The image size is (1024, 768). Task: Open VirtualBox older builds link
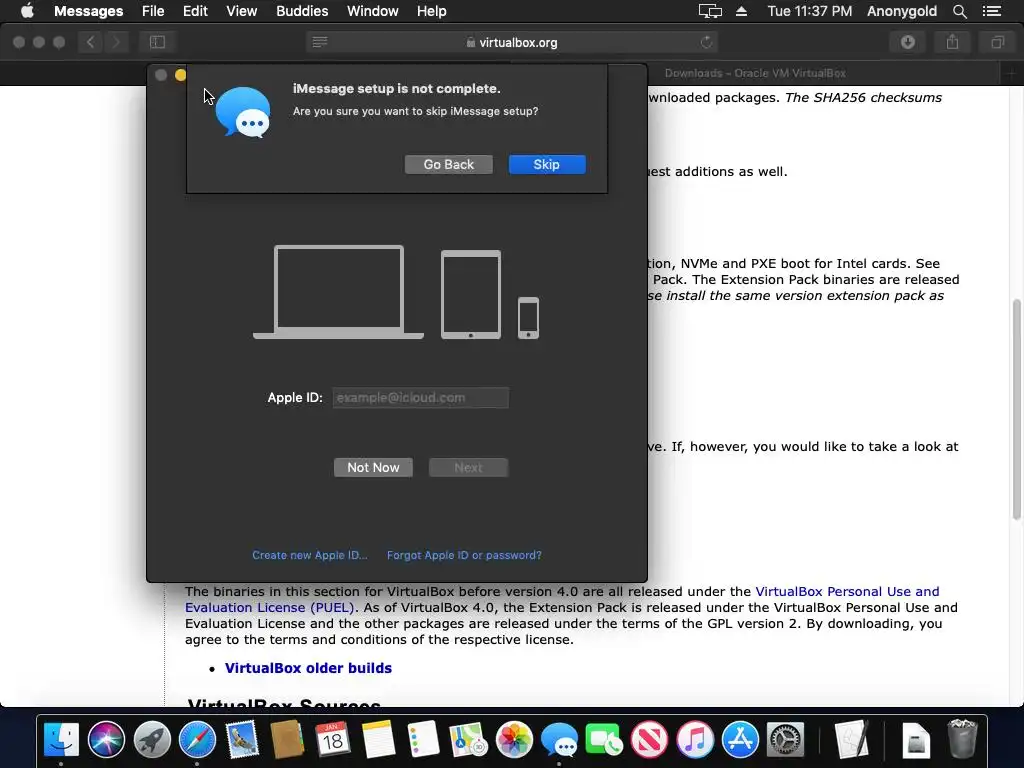[308, 668]
